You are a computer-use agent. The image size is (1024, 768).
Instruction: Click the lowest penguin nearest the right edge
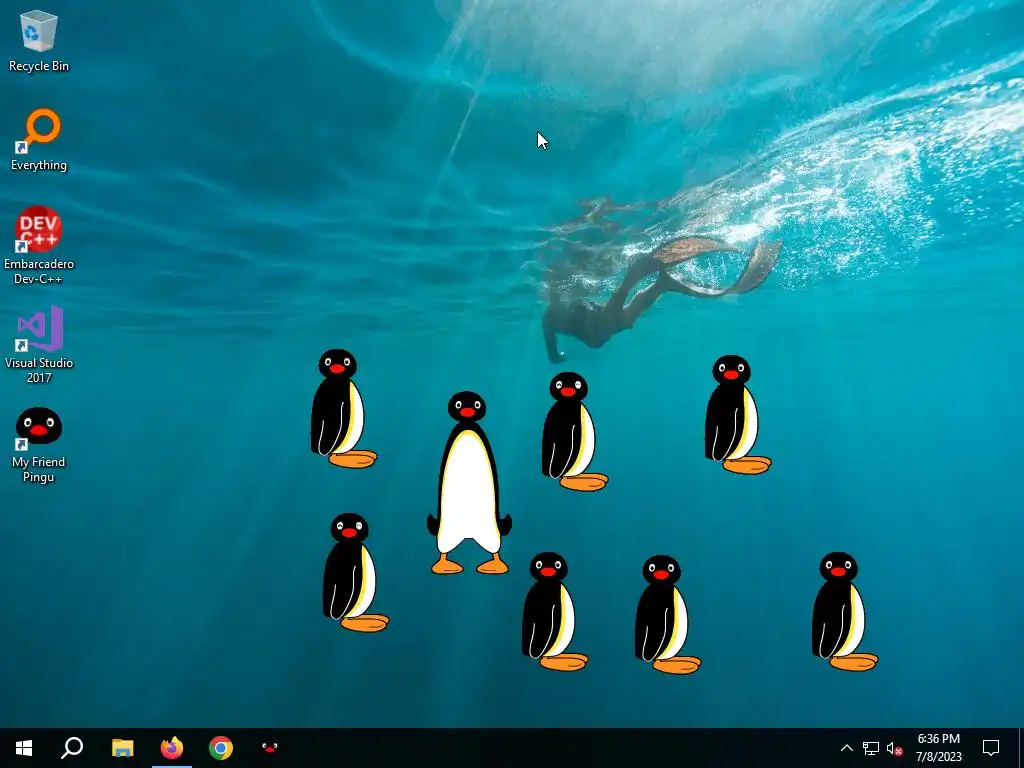click(x=844, y=611)
